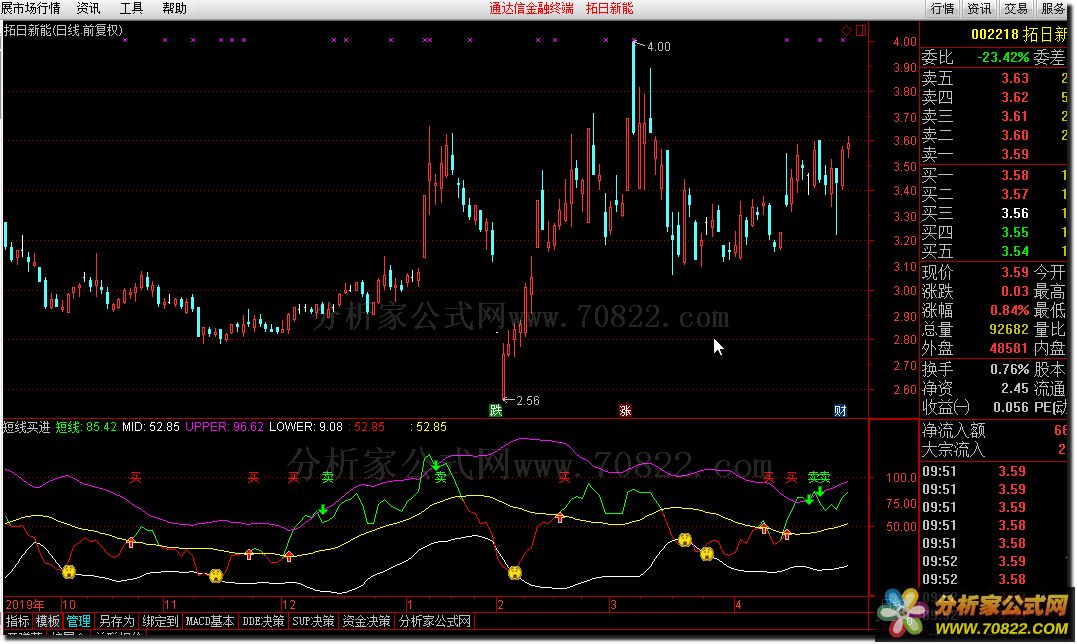Select the highlighted 管理 tab
The width and height of the screenshot is (1077, 644).
[x=78, y=621]
